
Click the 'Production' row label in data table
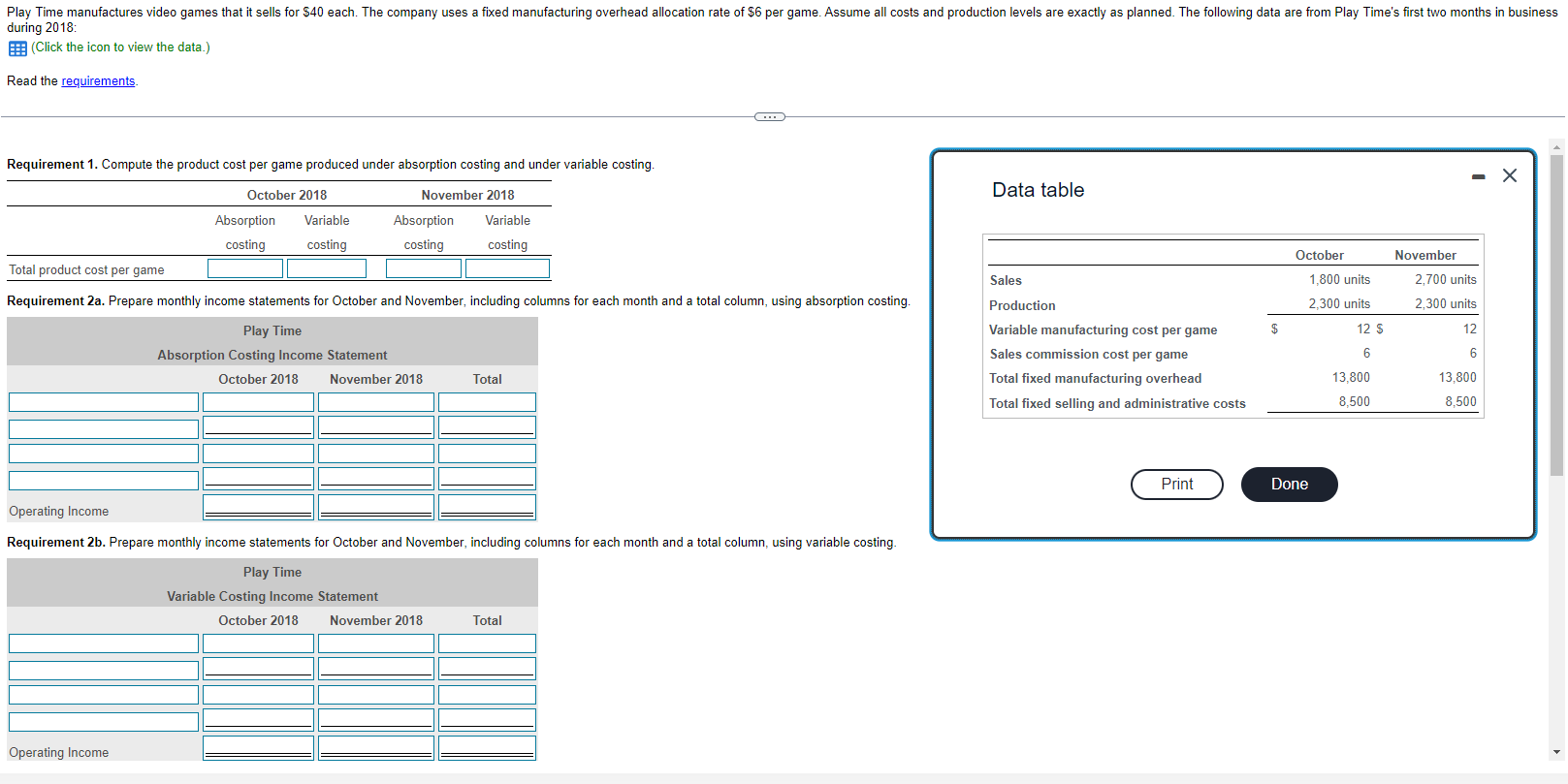point(1022,306)
